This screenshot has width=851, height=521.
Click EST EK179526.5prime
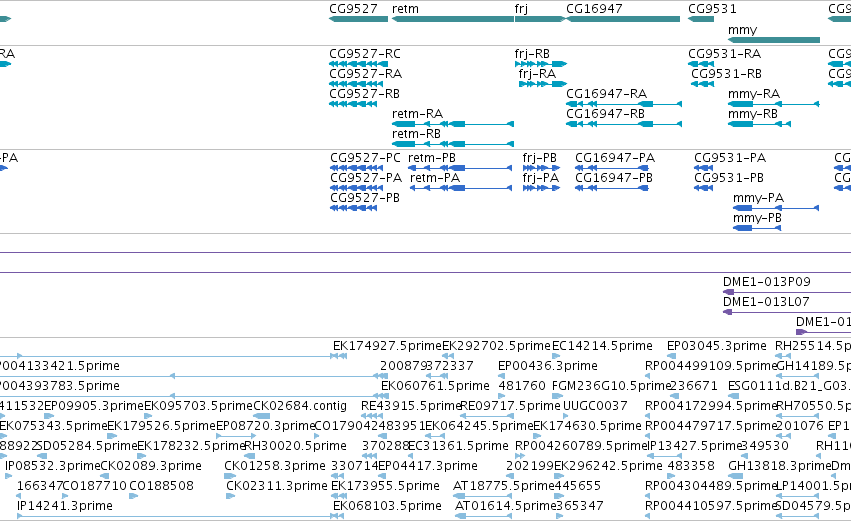tap(162, 426)
